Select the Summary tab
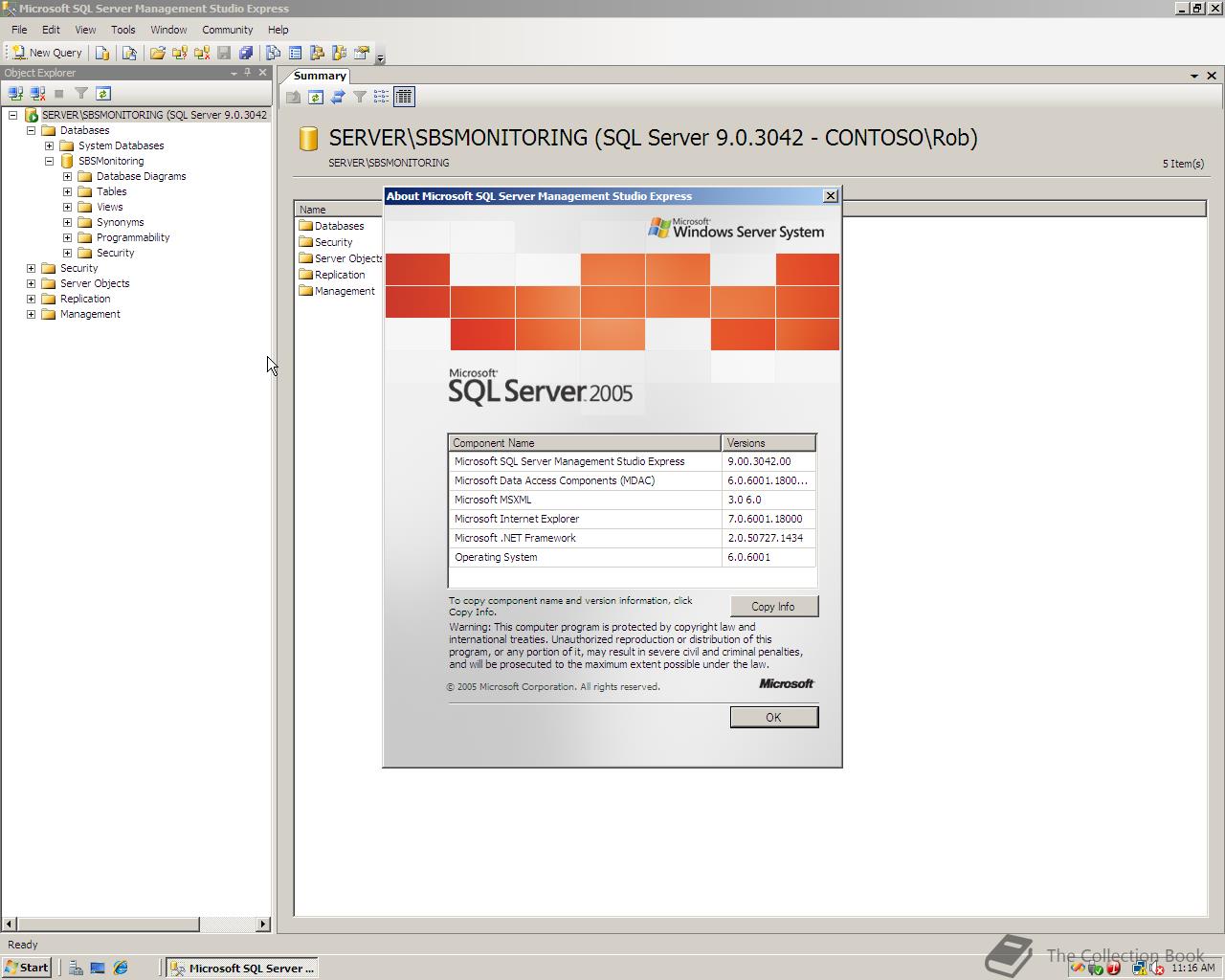This screenshot has width=1225, height=980. coord(320,76)
